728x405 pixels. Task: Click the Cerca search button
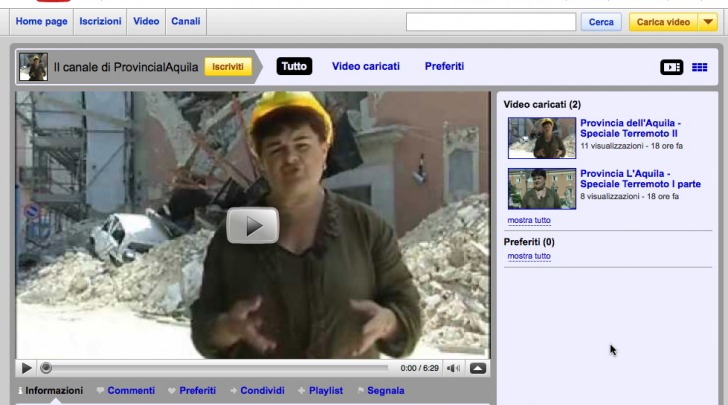pos(601,22)
